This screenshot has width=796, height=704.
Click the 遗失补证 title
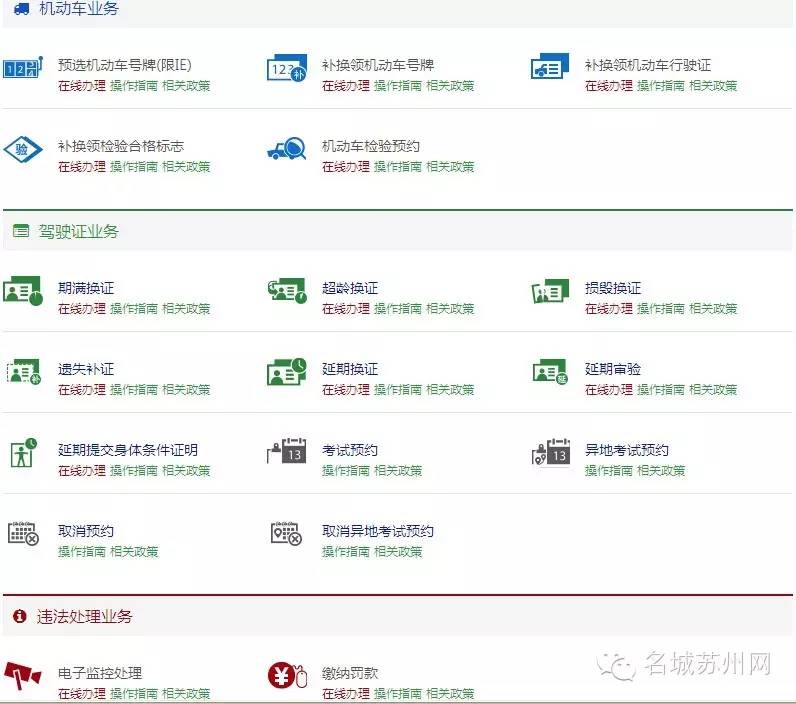[86, 369]
